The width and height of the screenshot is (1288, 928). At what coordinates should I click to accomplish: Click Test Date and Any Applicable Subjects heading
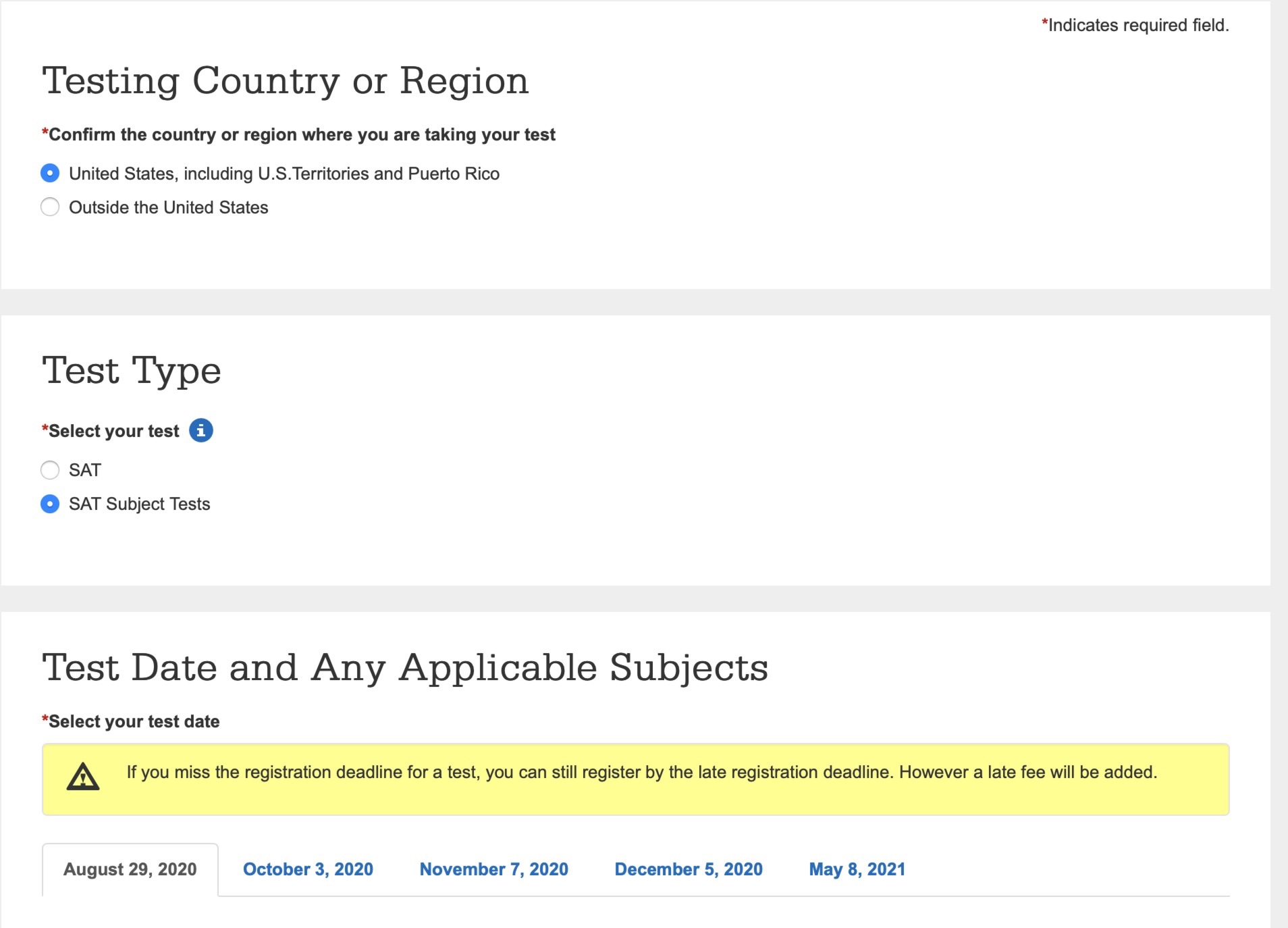click(x=405, y=668)
